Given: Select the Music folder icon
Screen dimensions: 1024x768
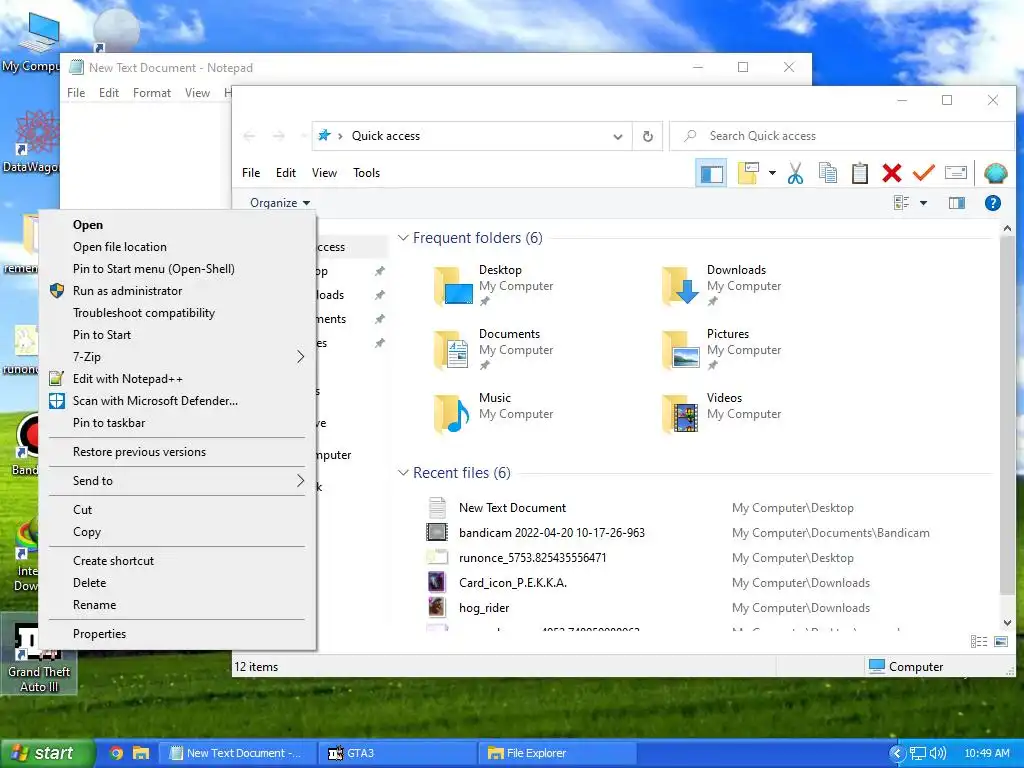Looking at the screenshot, I should click(453, 414).
